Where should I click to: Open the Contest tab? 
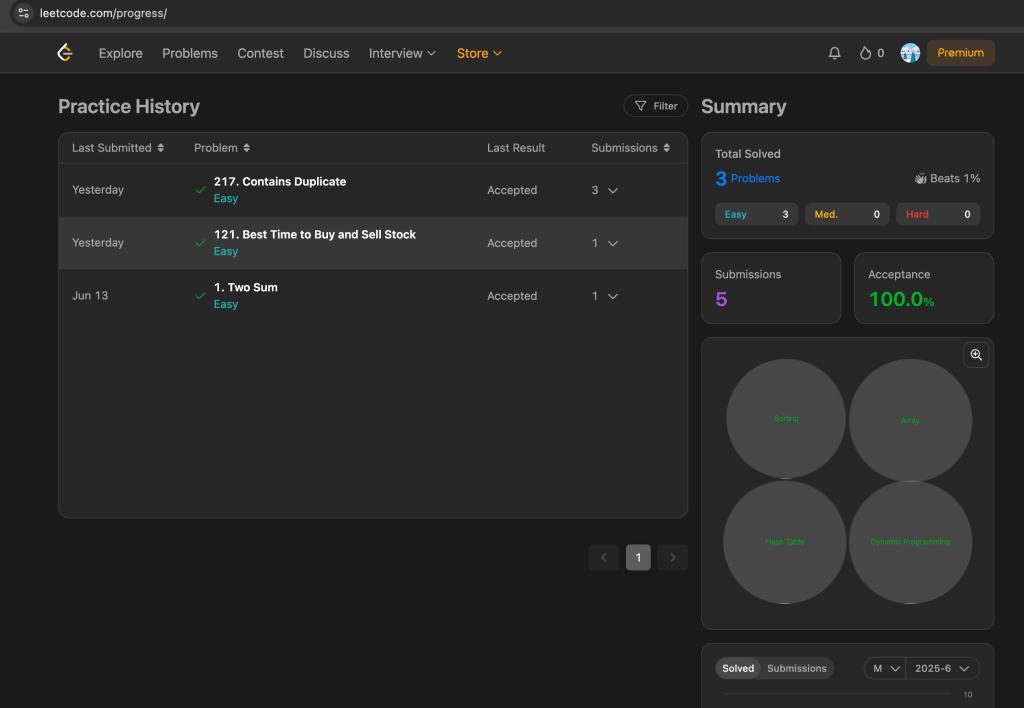click(260, 53)
